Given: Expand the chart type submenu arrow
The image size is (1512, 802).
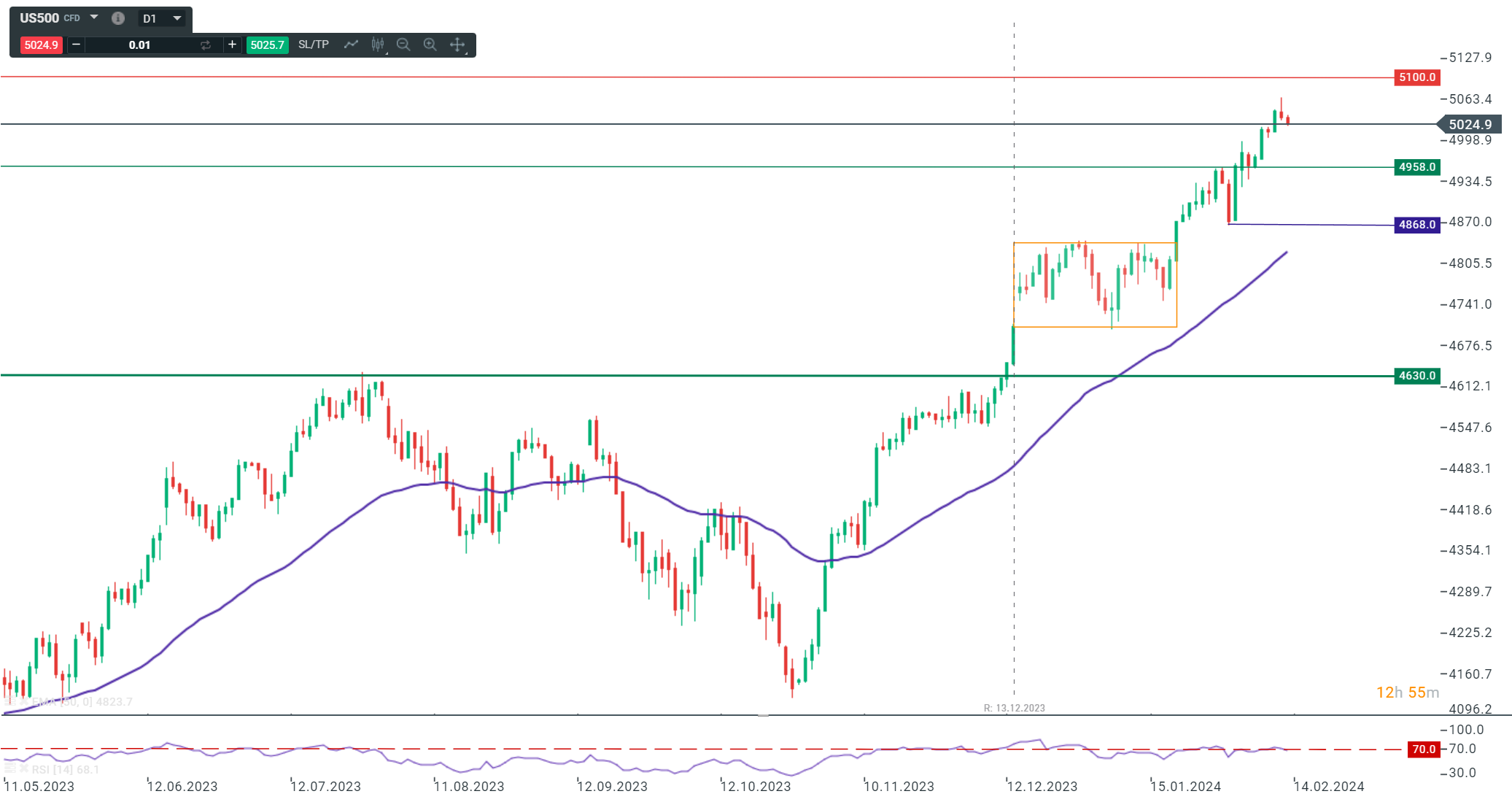Looking at the screenshot, I should pos(385,52).
